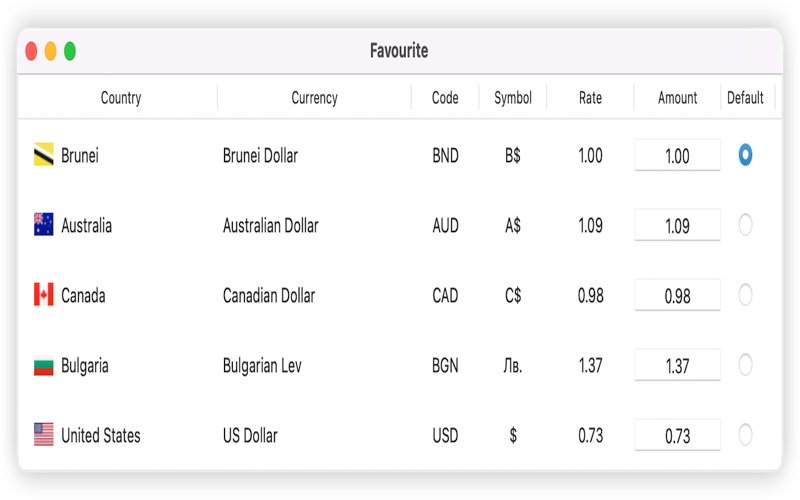Sort by the Country column header

pos(121,98)
